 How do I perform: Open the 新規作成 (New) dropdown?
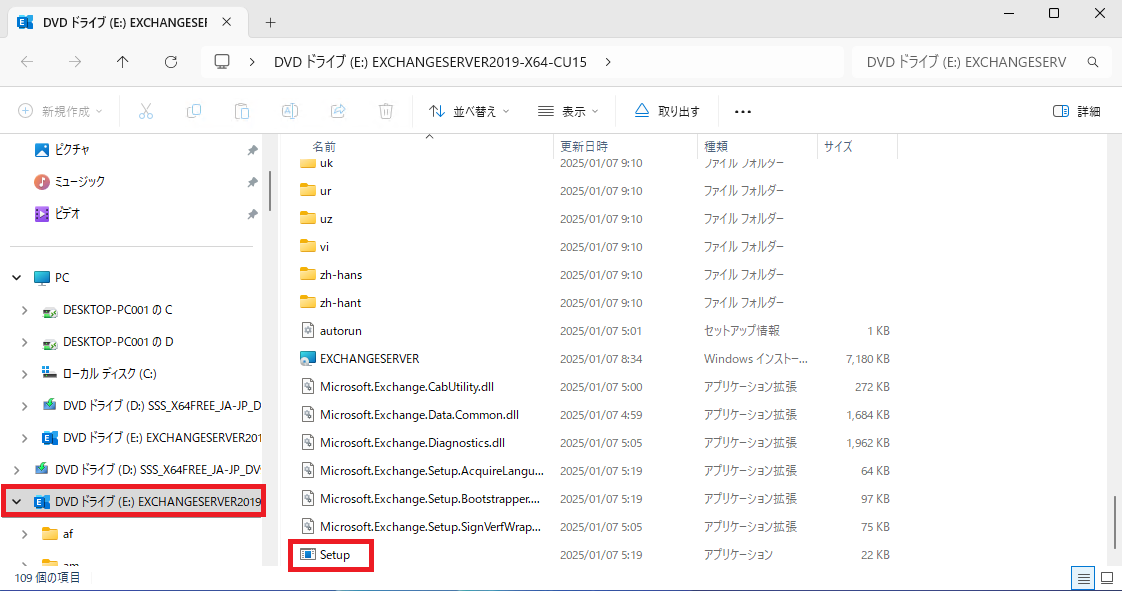click(x=60, y=111)
